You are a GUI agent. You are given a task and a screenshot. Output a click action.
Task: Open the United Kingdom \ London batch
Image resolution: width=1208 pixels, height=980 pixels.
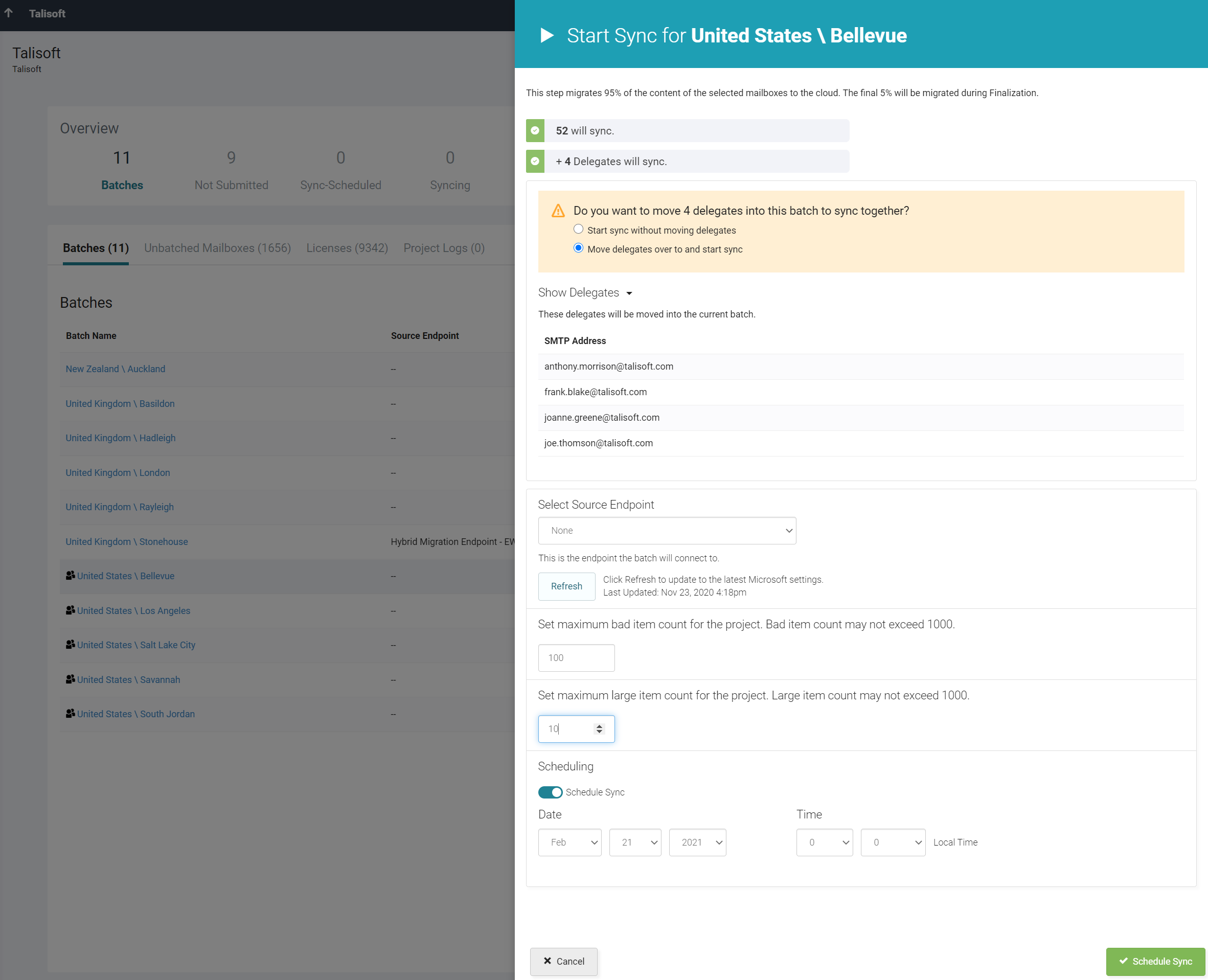point(118,472)
